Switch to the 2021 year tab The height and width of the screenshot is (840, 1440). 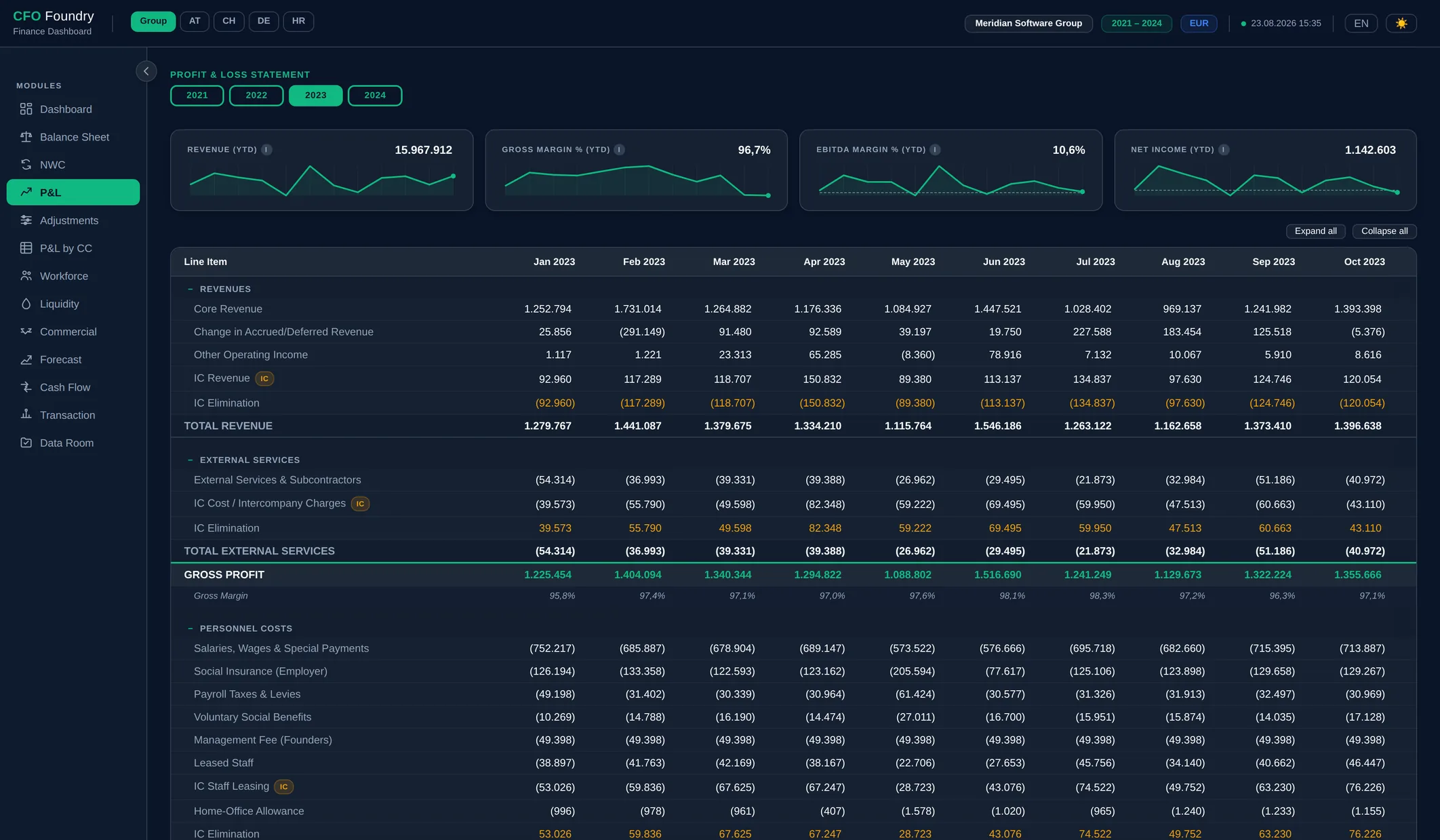(197, 96)
